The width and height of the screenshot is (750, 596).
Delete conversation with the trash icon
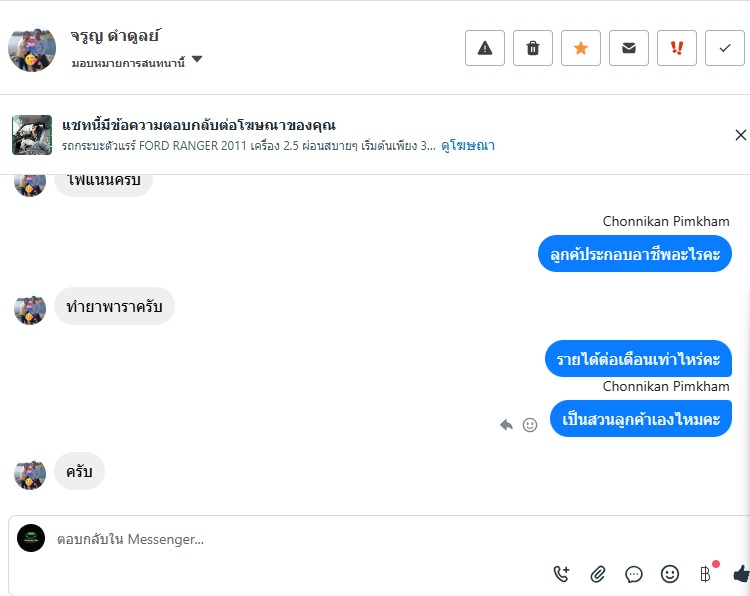(533, 48)
